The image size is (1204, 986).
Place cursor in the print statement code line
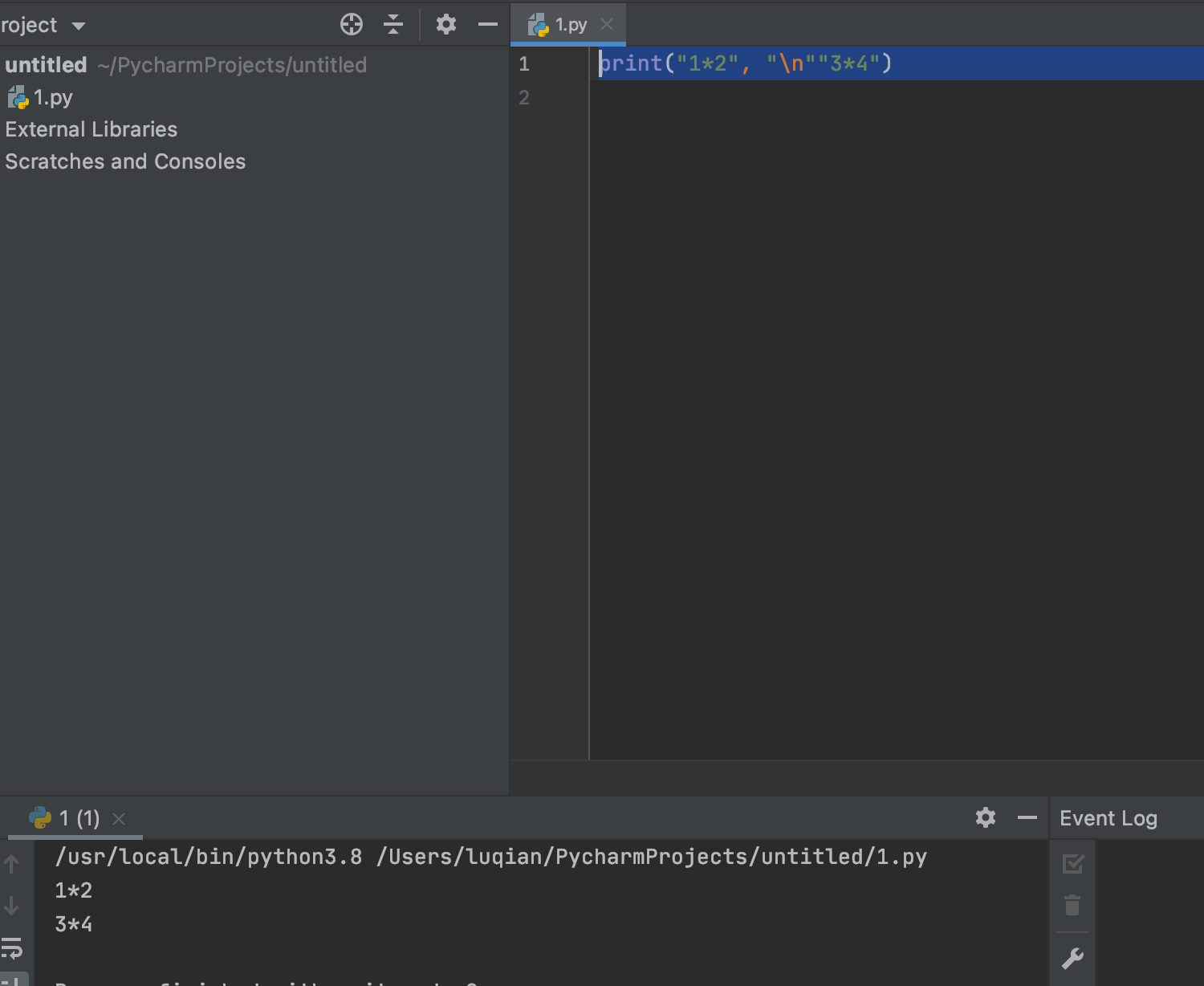tap(746, 63)
